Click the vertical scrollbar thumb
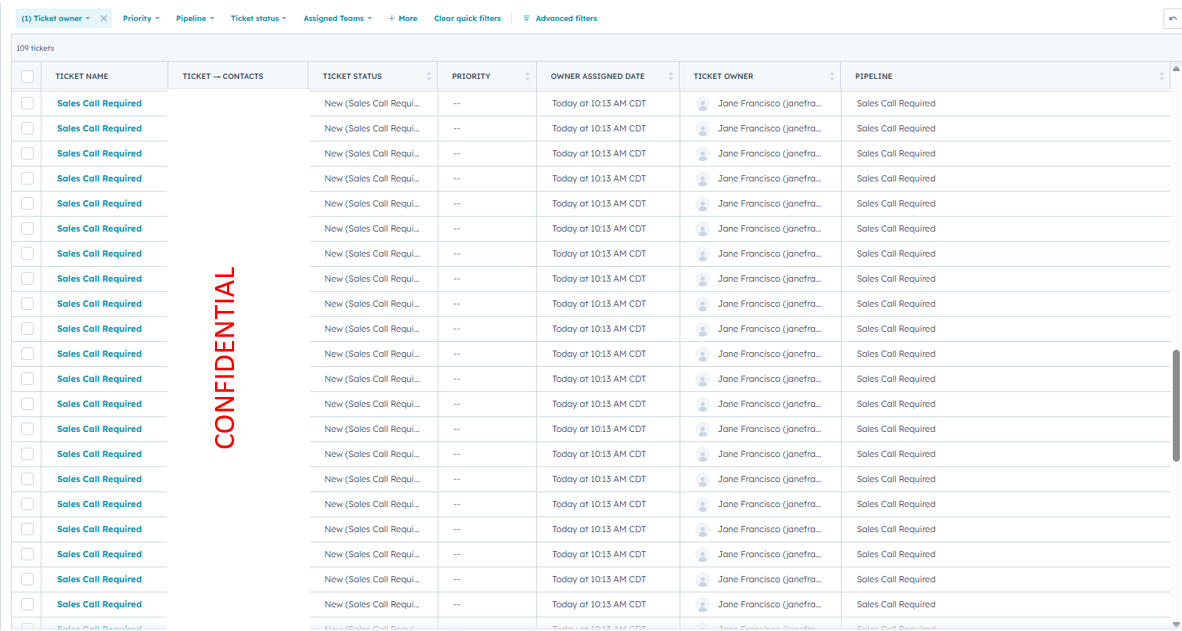 [x=1176, y=405]
